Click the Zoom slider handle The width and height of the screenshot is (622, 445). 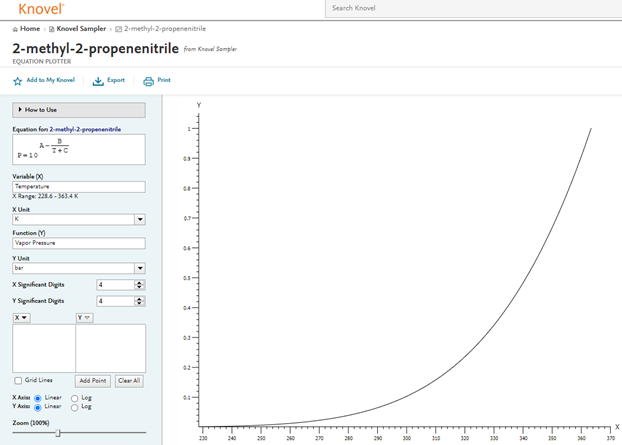click(58, 433)
